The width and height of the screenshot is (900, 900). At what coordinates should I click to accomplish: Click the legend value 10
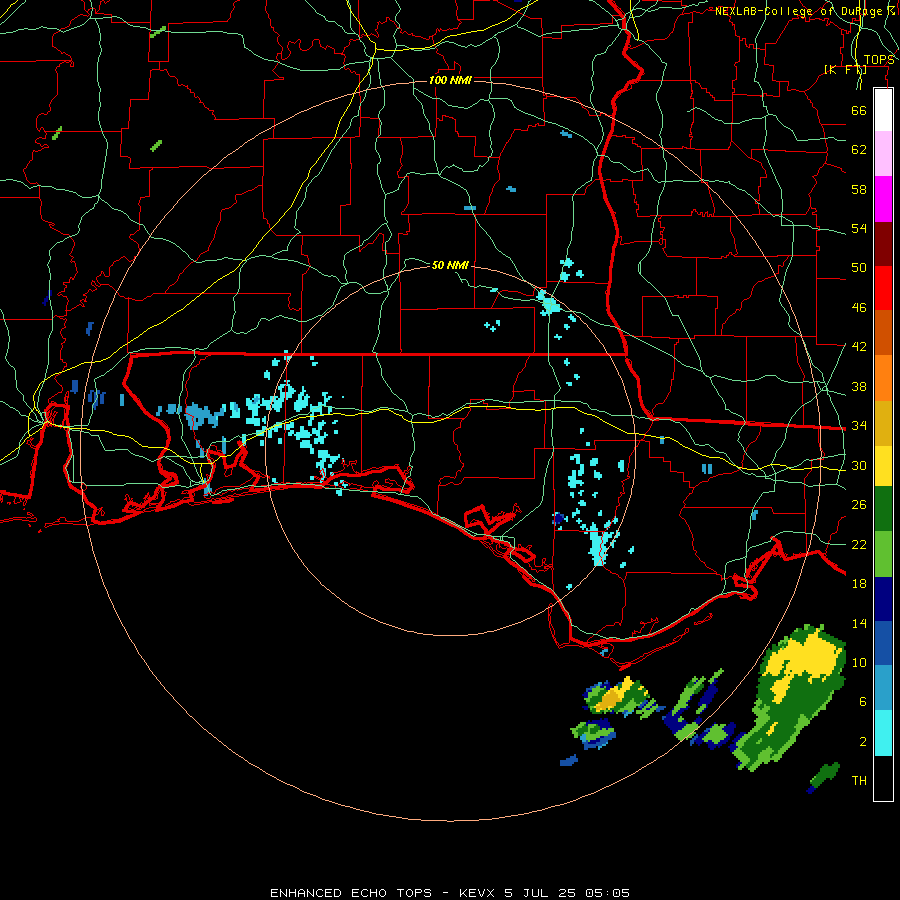click(859, 662)
